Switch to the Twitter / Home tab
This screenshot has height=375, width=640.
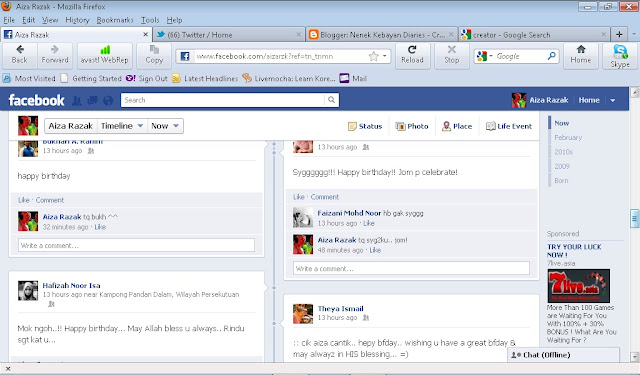(229, 35)
